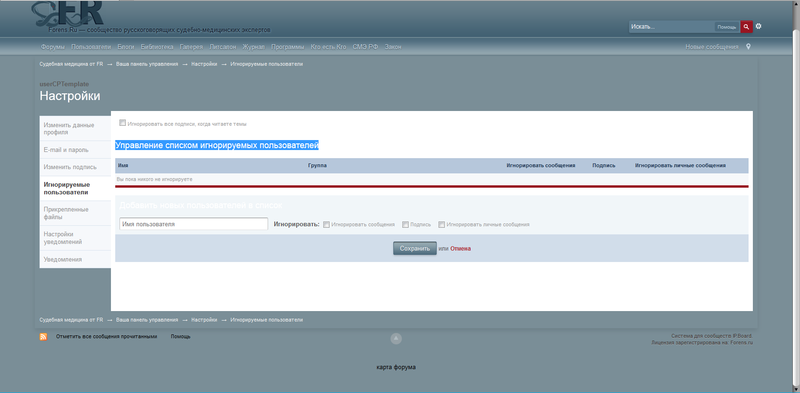This screenshot has height=393, width=800.
Task: Check Игнорировать личные сообщения checkbox
Action: click(x=442, y=224)
